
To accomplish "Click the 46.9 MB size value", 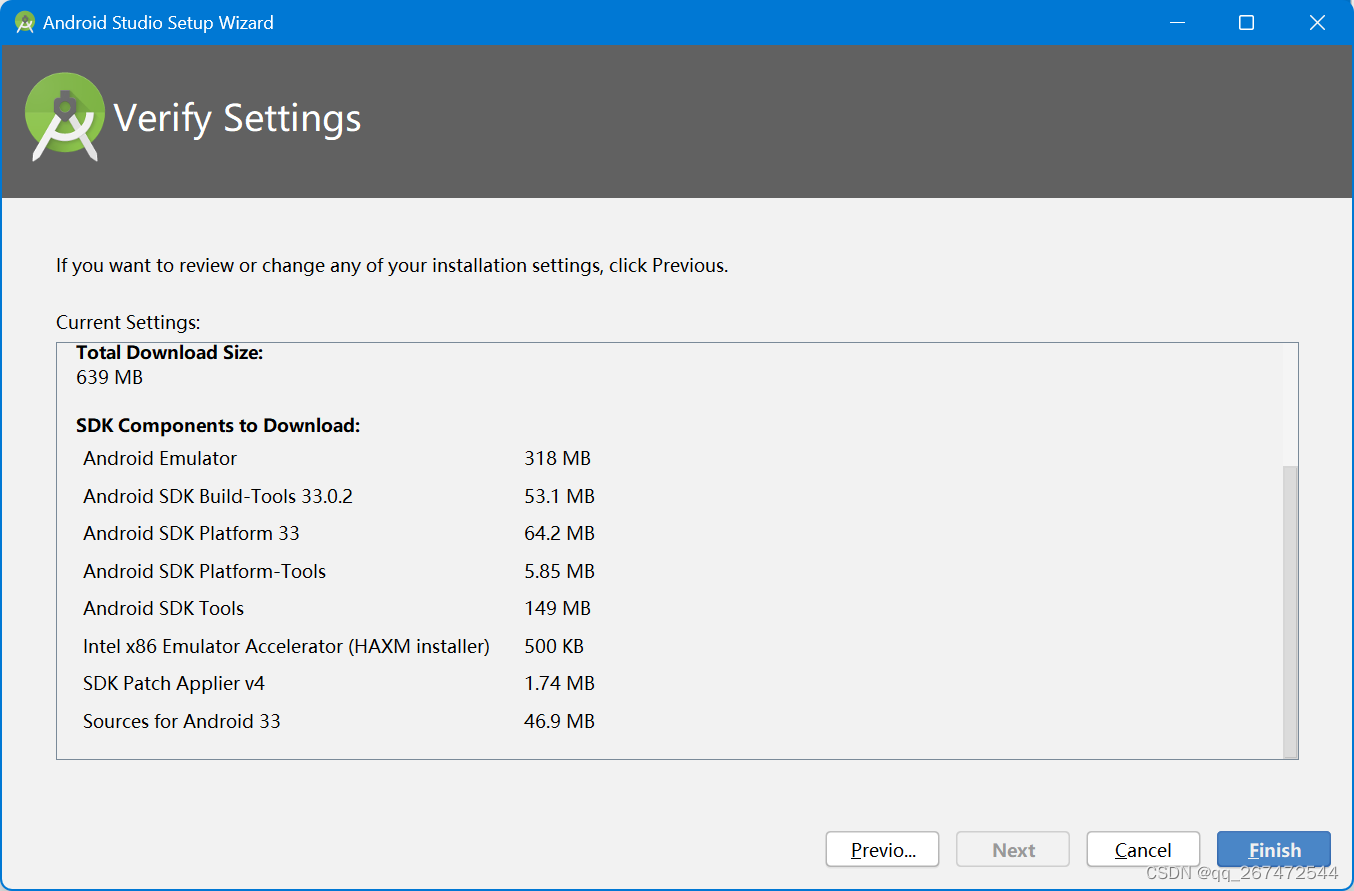I will [x=559, y=721].
